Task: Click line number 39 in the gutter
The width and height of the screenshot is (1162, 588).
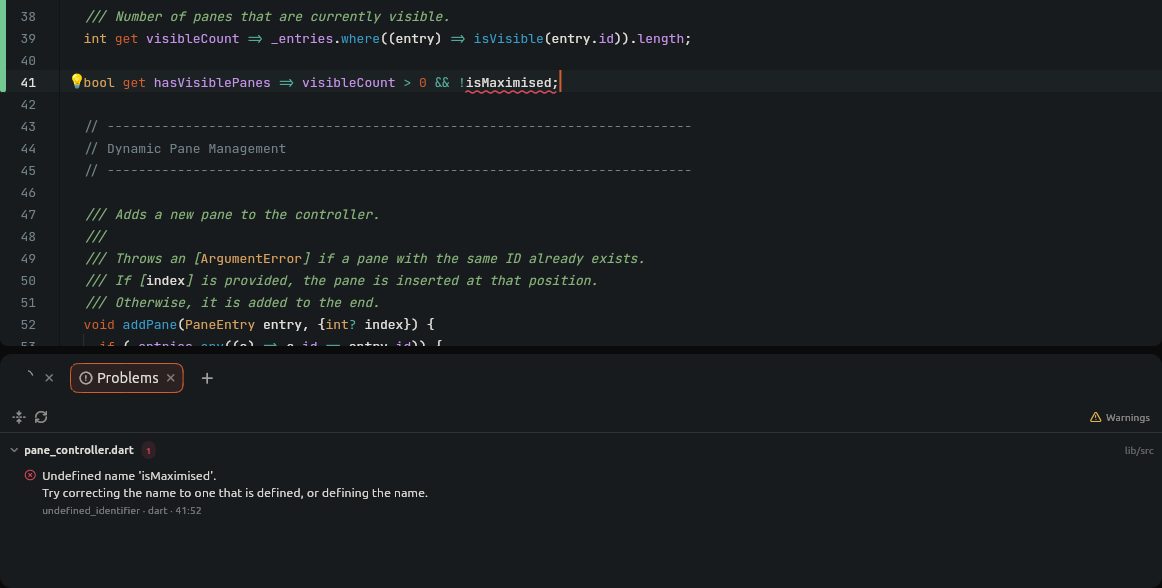Action: pos(28,39)
